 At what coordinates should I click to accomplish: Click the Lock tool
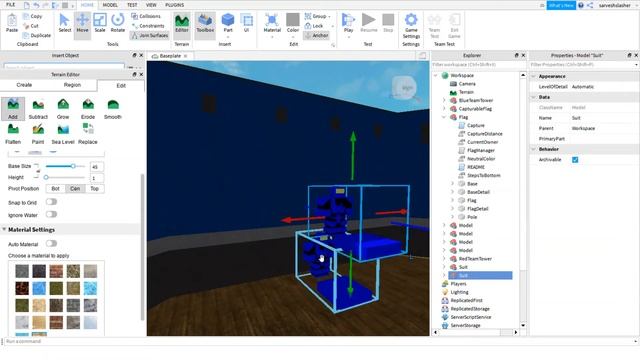coord(314,26)
